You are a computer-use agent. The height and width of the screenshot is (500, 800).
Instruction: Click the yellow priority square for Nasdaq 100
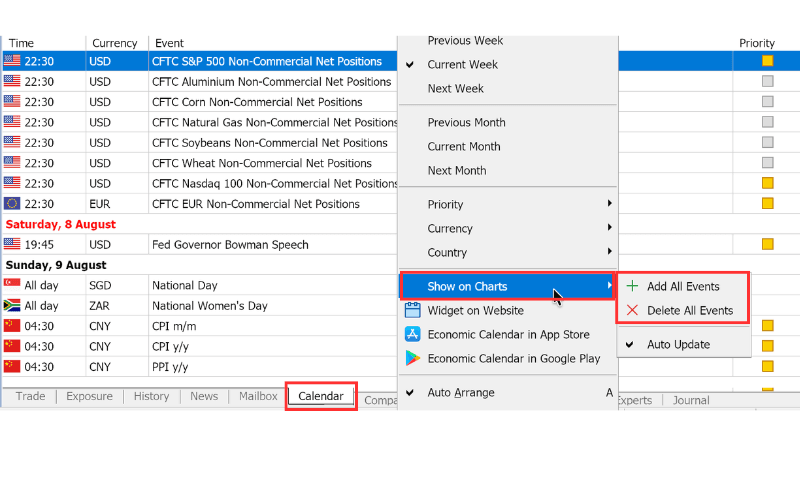pyautogui.click(x=767, y=183)
